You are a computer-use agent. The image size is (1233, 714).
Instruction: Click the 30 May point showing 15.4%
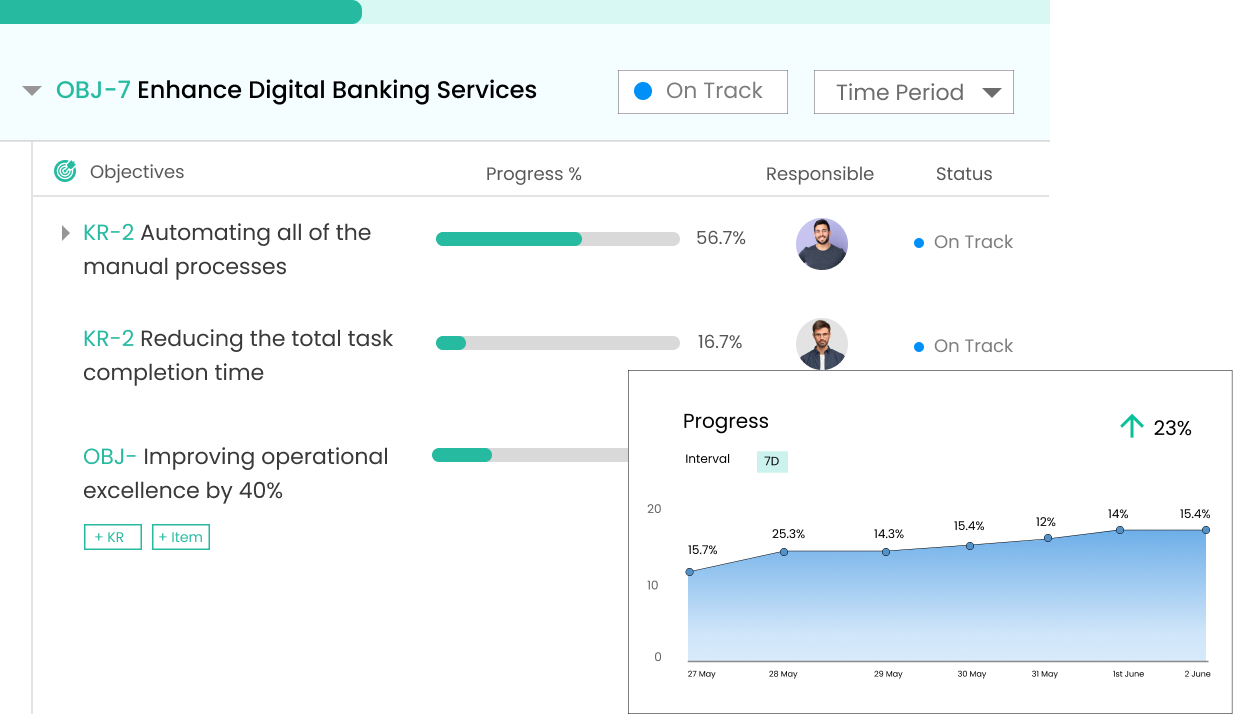[969, 545]
